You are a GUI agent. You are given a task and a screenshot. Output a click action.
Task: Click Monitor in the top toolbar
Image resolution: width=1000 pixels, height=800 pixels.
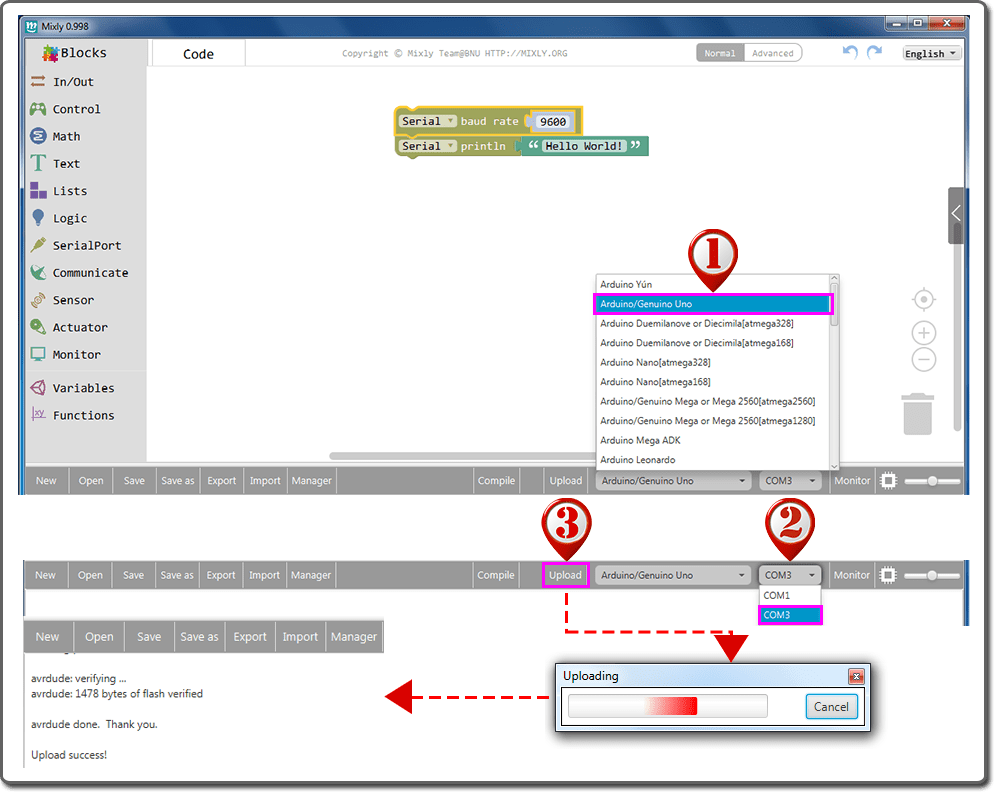point(852,481)
